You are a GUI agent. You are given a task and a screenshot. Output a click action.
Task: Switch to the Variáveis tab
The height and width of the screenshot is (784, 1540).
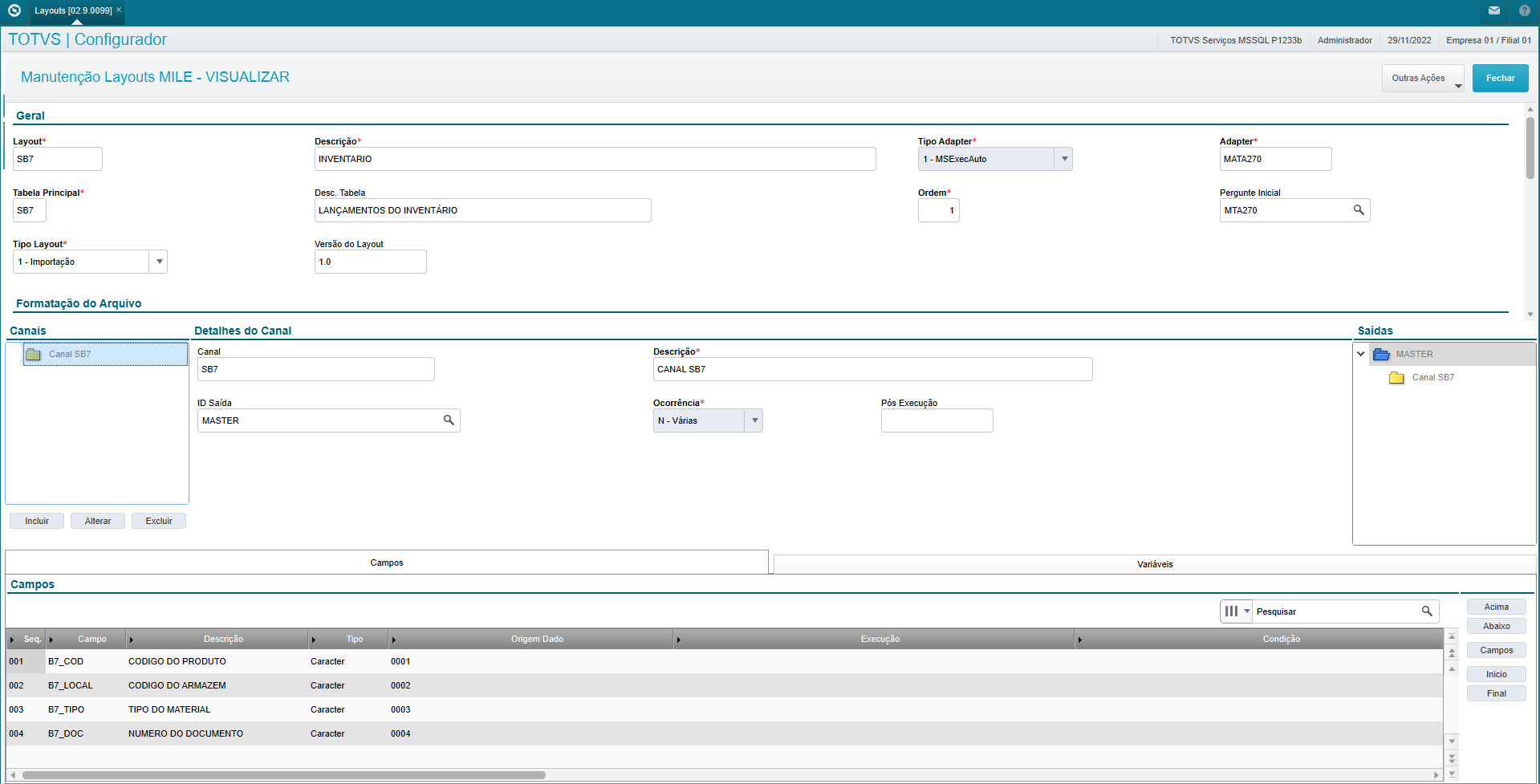pyautogui.click(x=1155, y=564)
